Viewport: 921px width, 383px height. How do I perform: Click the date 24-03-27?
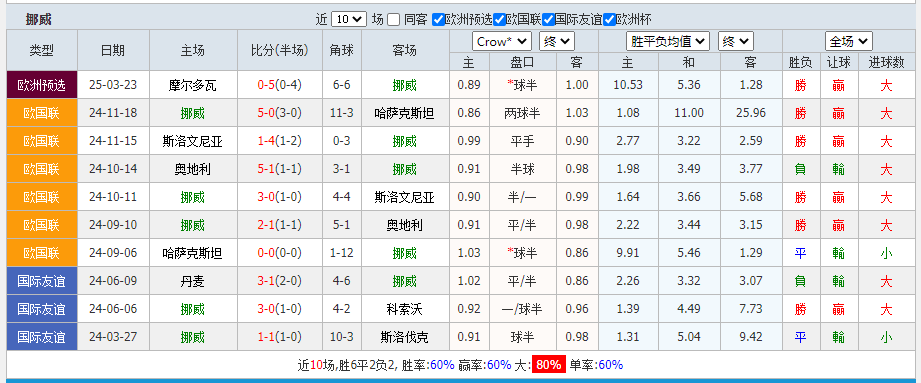(113, 337)
